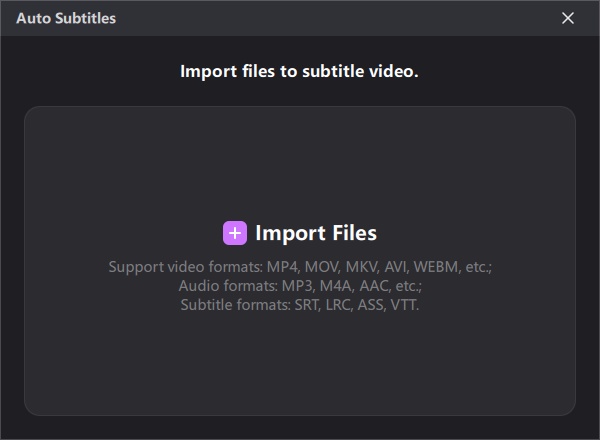Click the Import Files label
The height and width of the screenshot is (440, 600).
[316, 233]
